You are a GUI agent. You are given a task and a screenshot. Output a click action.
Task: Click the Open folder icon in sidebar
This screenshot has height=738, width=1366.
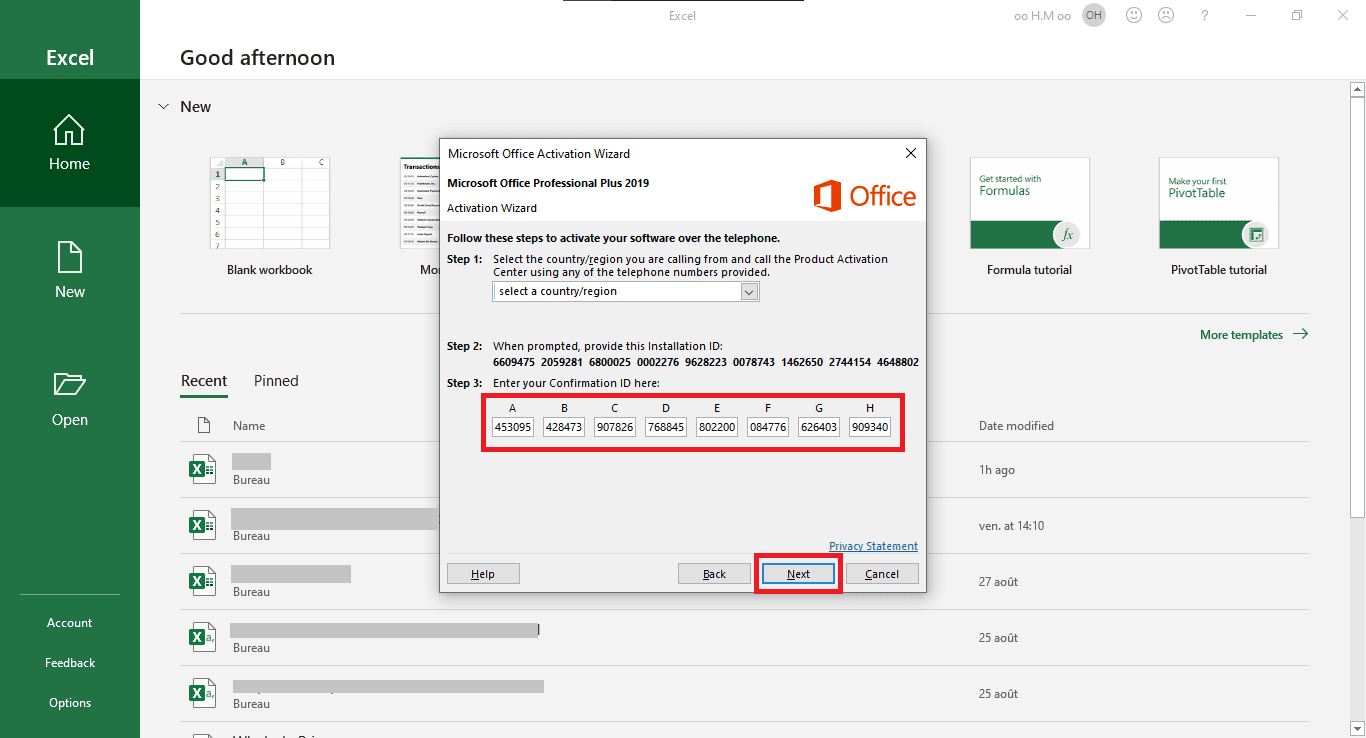click(69, 385)
